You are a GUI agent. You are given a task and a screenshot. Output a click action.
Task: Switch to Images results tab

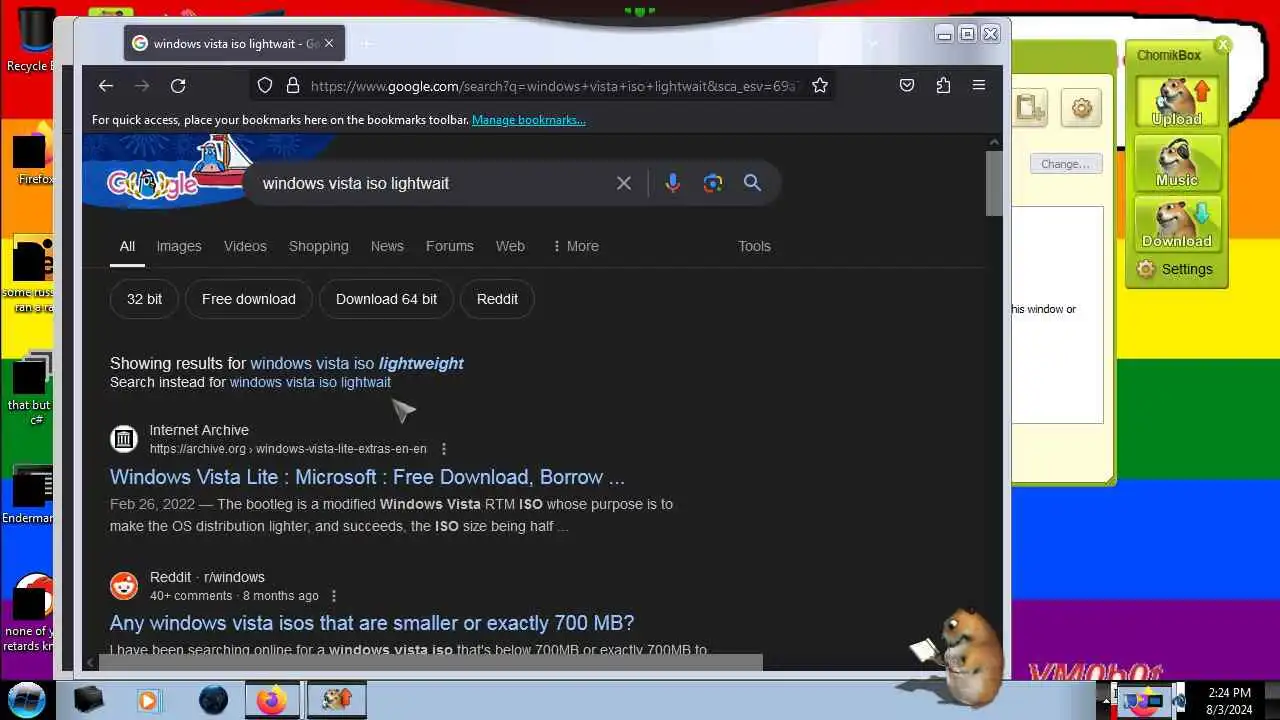pyautogui.click(x=179, y=246)
